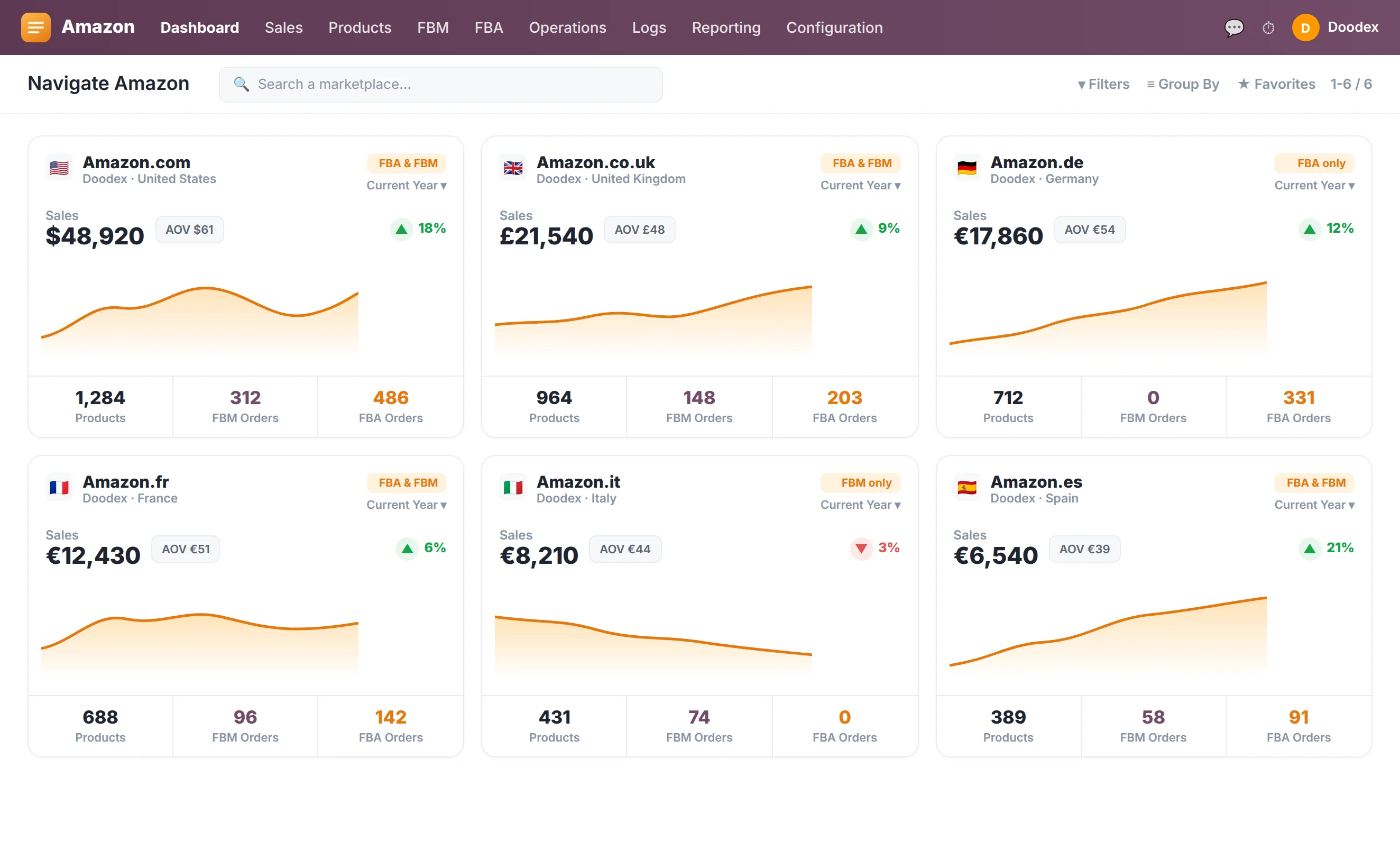Click the search magnifier icon
1400x859 pixels.
242,84
